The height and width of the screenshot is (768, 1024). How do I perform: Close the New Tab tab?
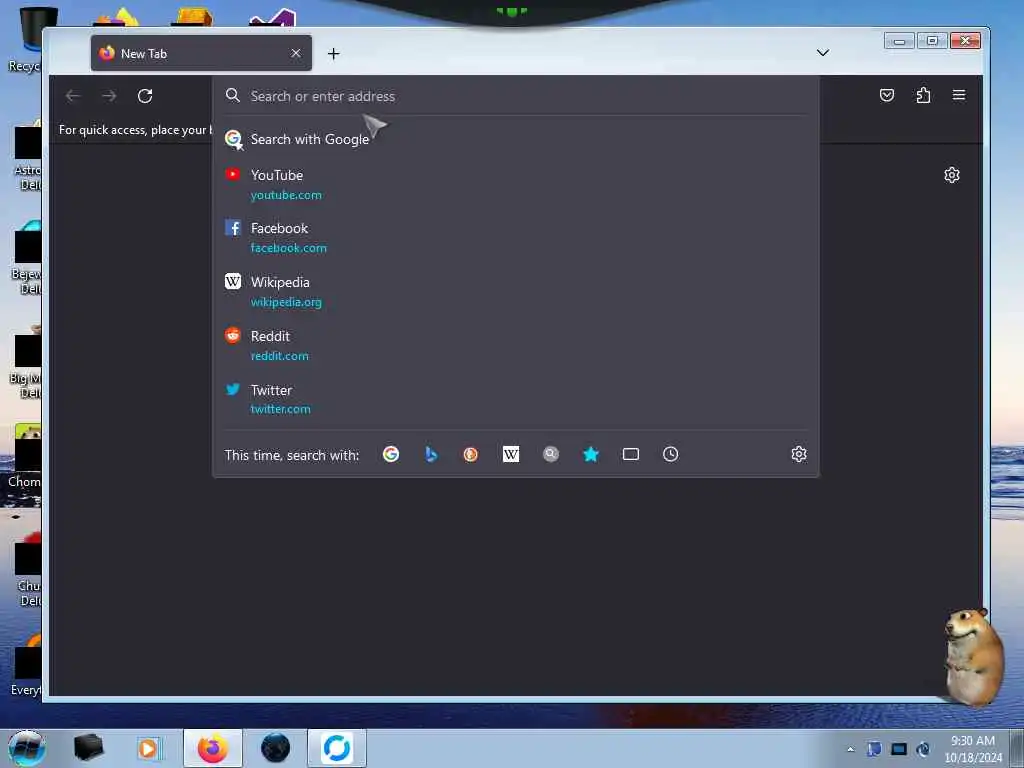click(x=296, y=54)
